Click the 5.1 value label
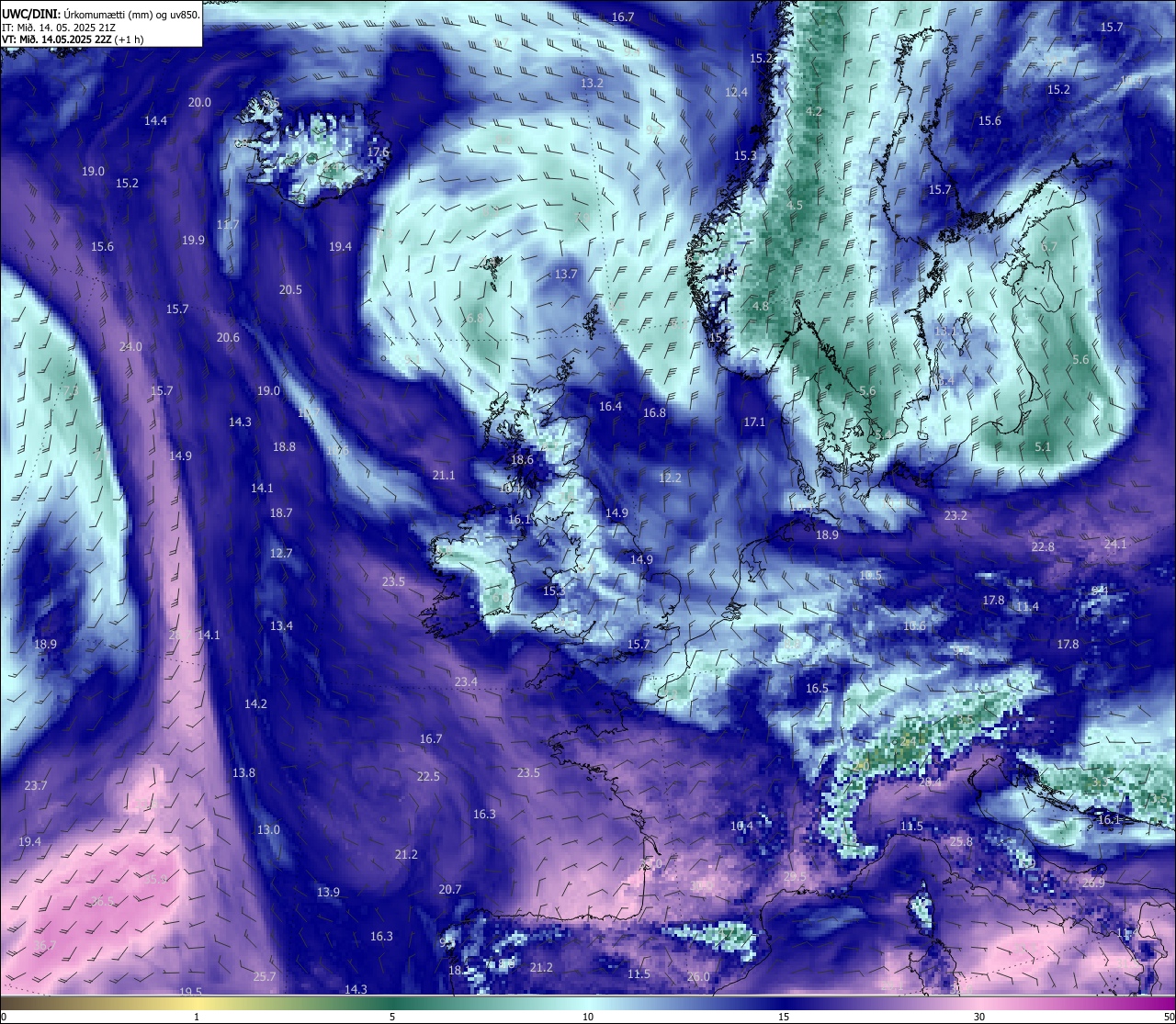 1042,447
